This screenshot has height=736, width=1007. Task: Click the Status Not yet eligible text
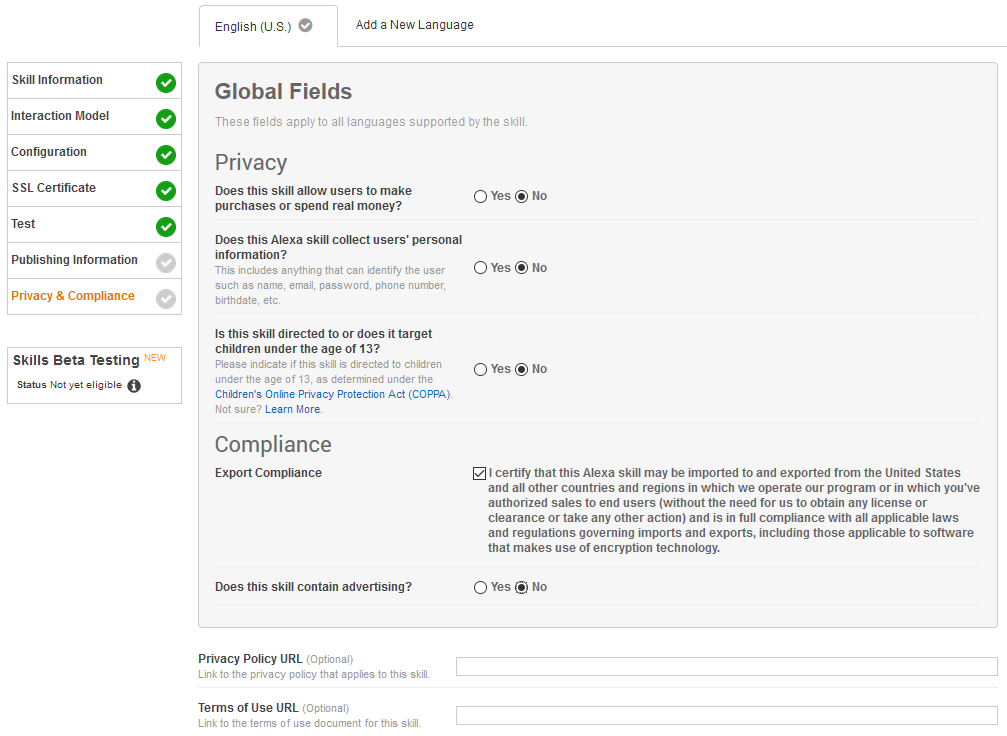coord(69,385)
